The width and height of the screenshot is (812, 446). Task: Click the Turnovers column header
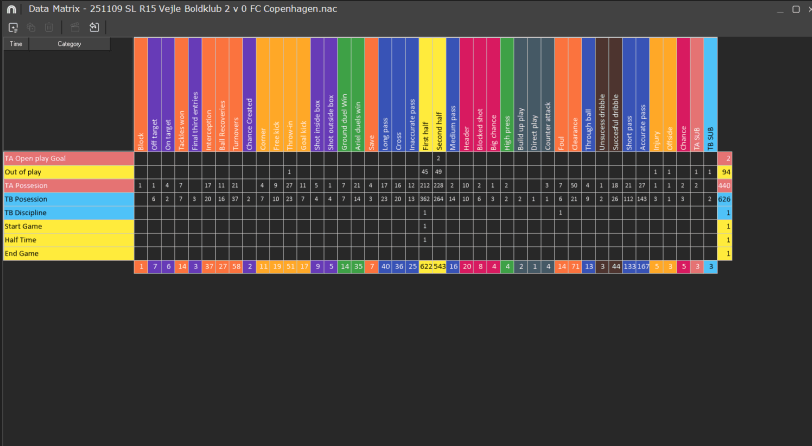(x=236, y=94)
